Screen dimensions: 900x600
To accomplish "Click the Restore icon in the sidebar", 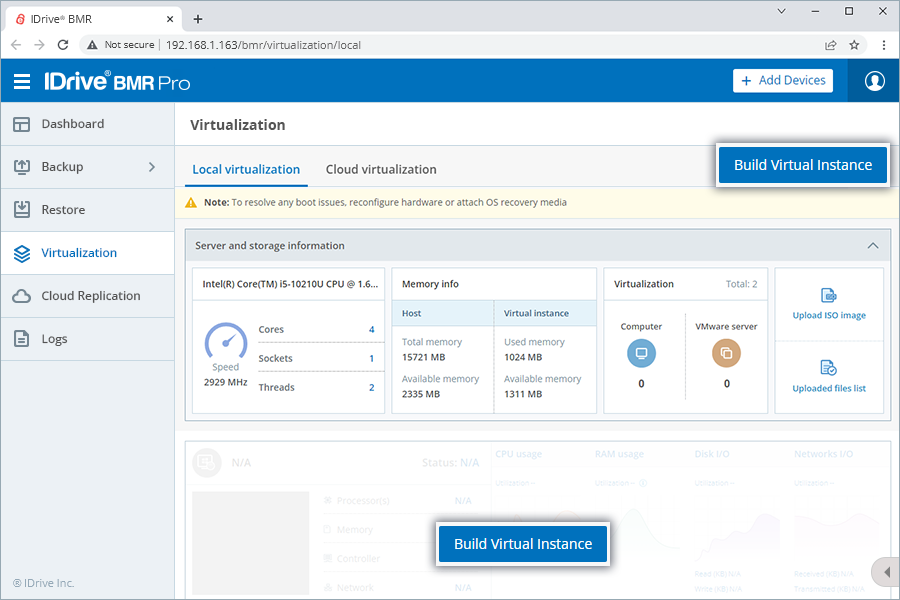I will (22, 209).
